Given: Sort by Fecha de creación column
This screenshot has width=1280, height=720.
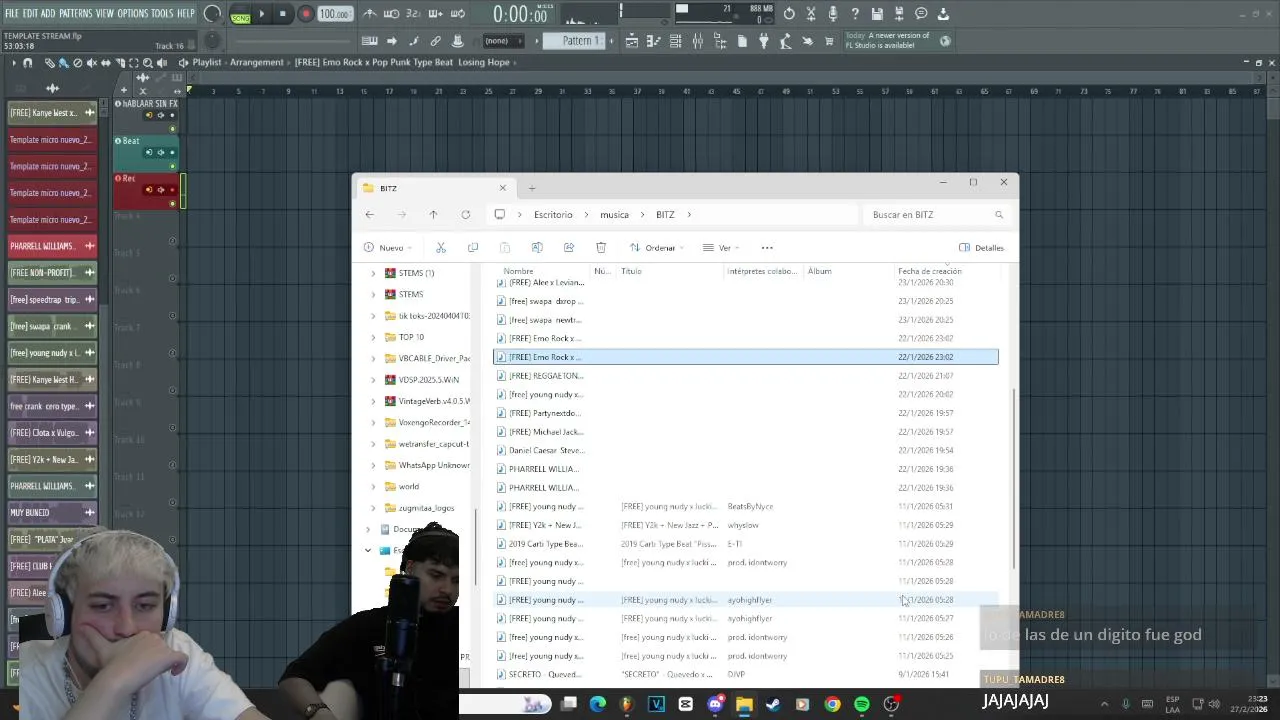Looking at the screenshot, I should tap(929, 271).
